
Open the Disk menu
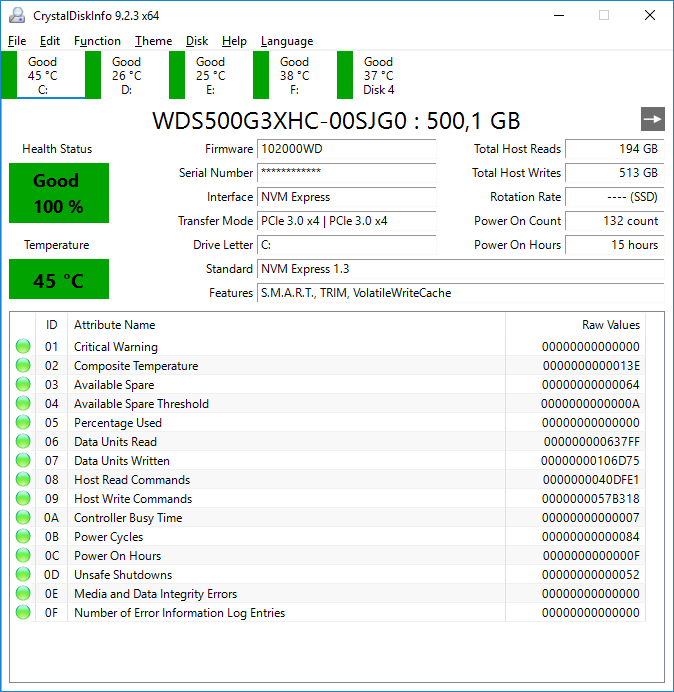(196, 41)
